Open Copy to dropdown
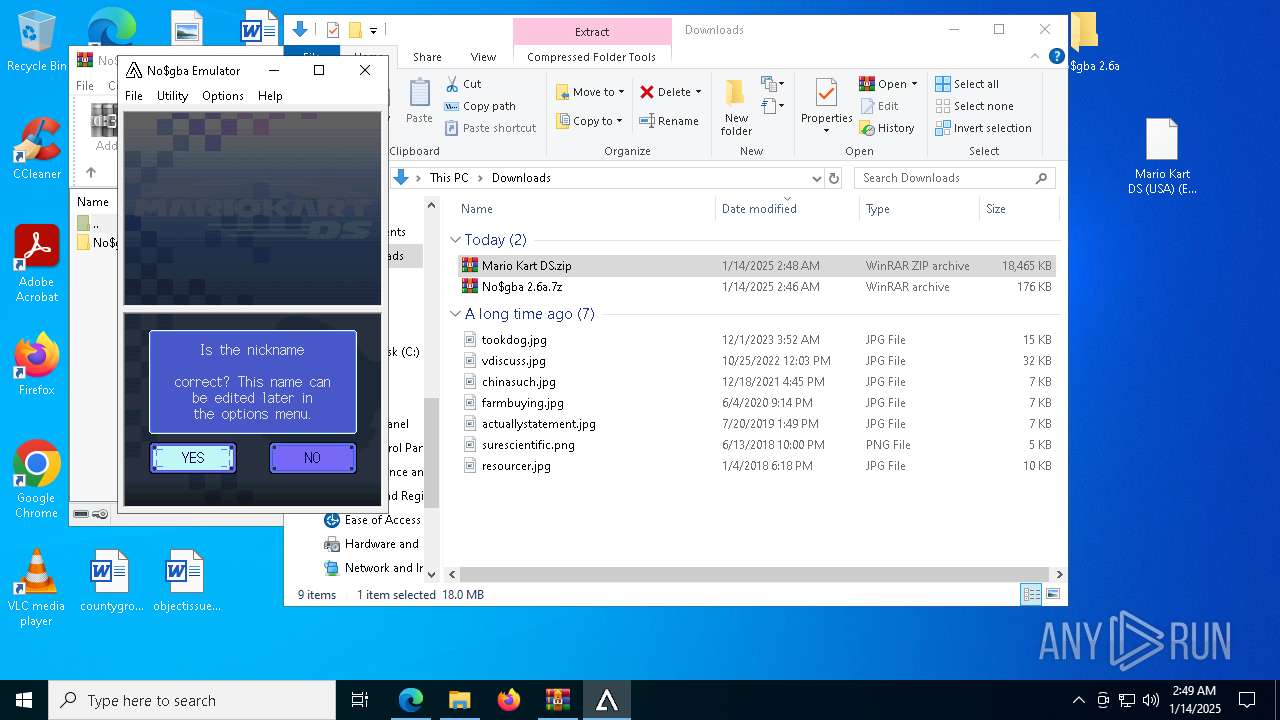The image size is (1280, 720). click(590, 121)
